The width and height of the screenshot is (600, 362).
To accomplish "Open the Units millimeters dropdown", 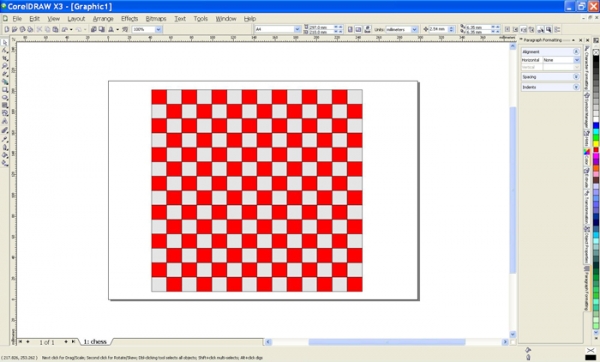I will pos(414,29).
